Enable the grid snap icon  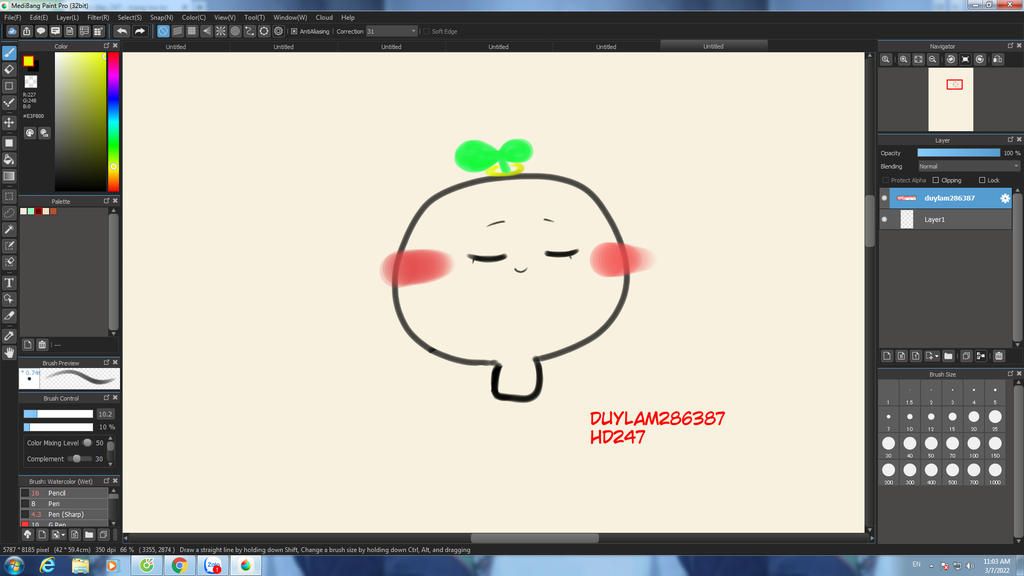coord(192,31)
